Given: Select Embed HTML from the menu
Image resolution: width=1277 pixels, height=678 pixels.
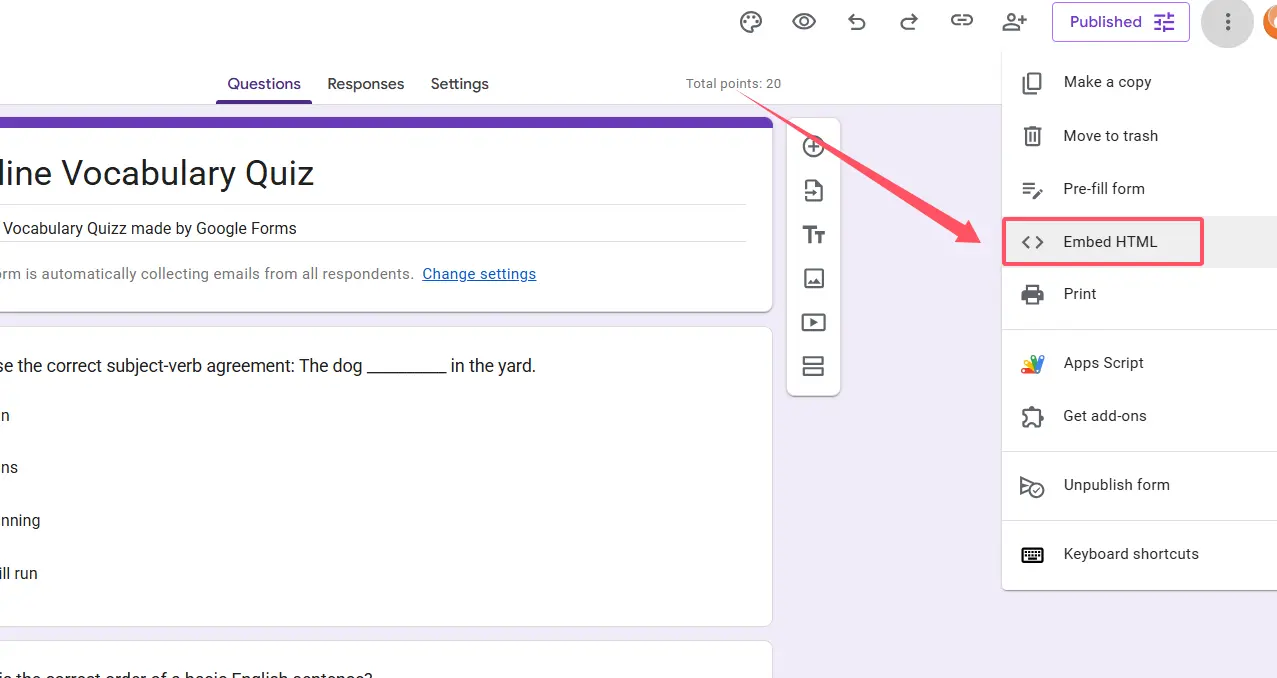Looking at the screenshot, I should [1109, 242].
